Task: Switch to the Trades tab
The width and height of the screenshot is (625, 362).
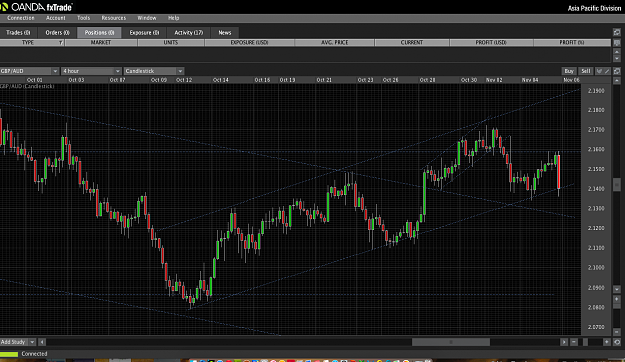Action: coord(18,33)
